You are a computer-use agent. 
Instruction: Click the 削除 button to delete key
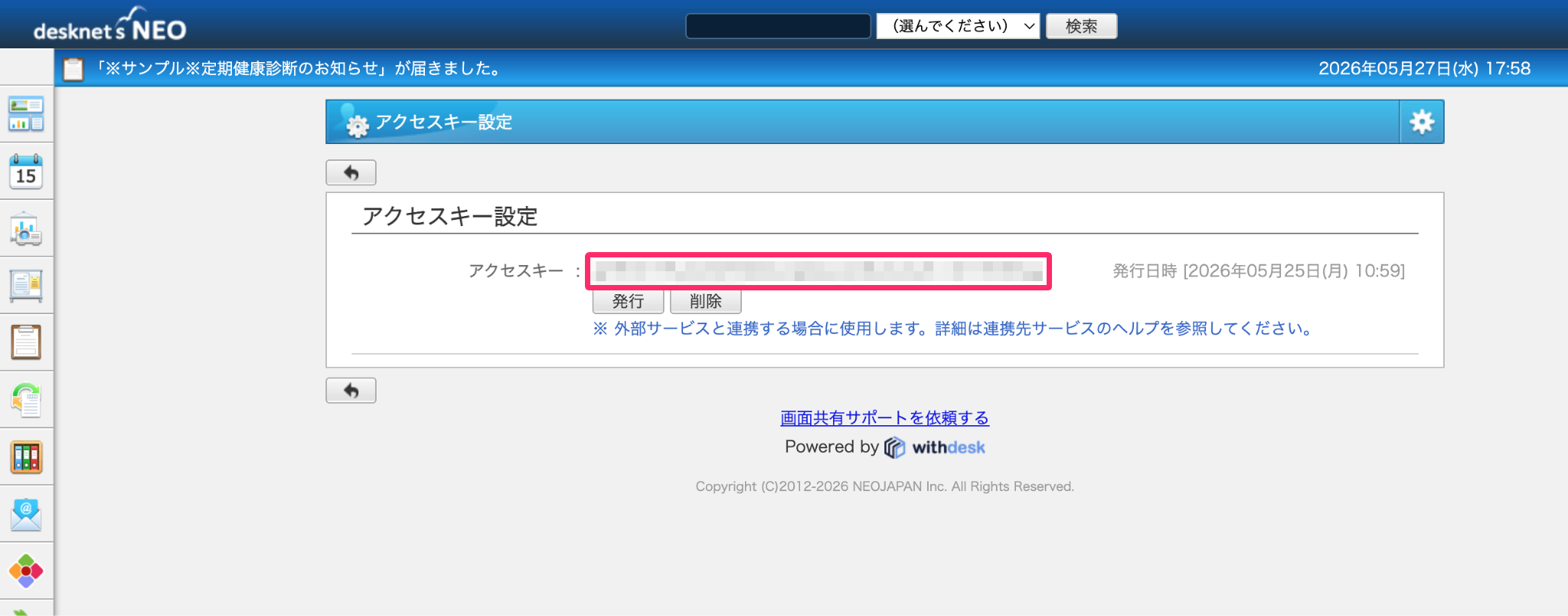705,301
